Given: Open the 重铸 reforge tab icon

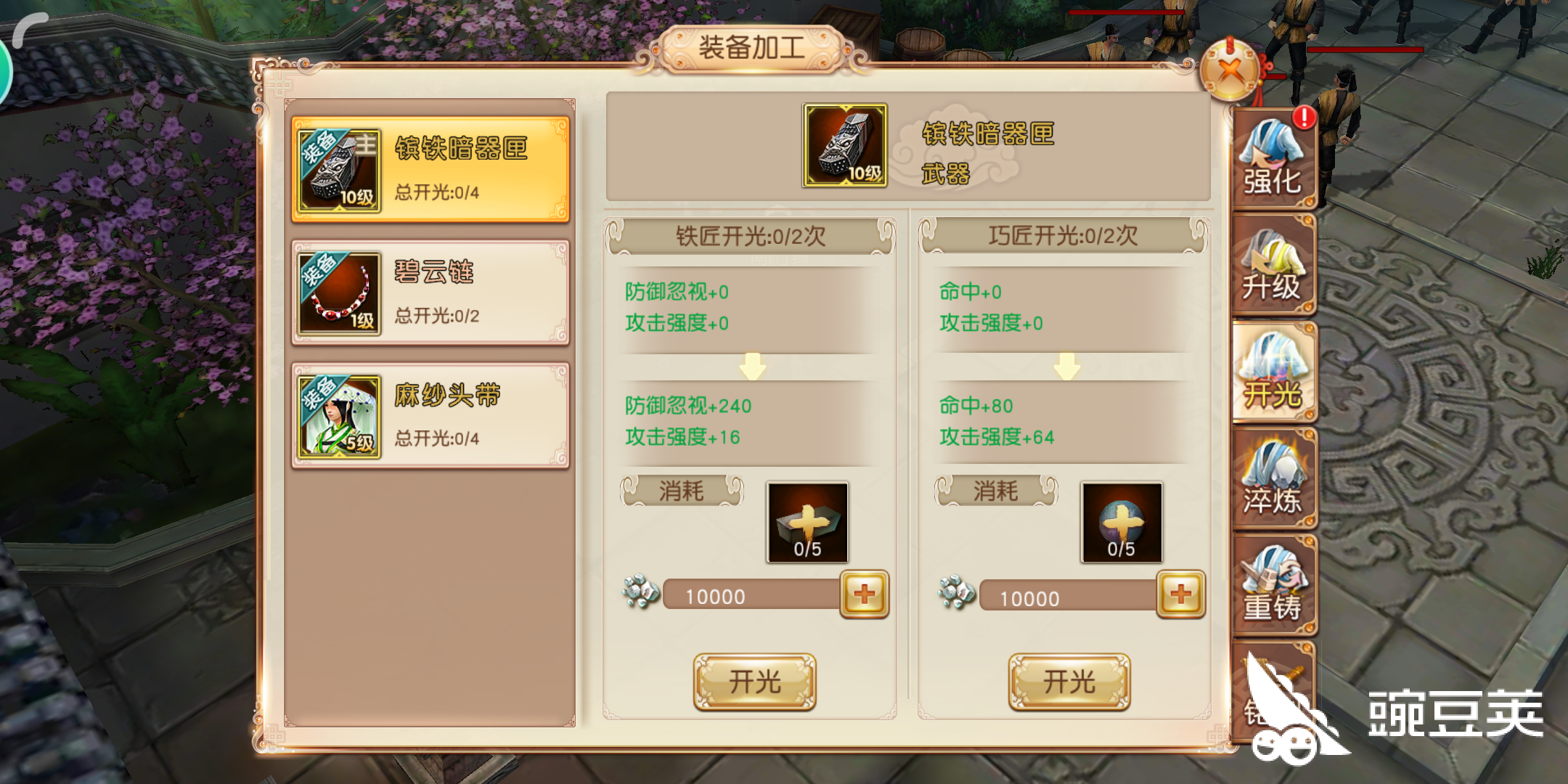Looking at the screenshot, I should click(1275, 584).
